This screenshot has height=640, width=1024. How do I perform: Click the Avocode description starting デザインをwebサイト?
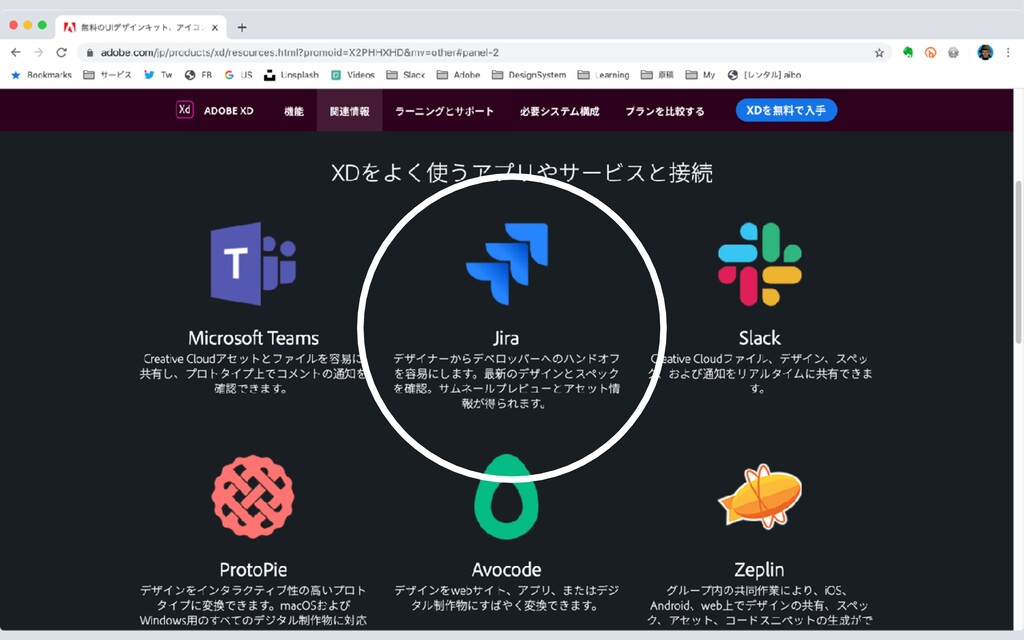click(506, 598)
